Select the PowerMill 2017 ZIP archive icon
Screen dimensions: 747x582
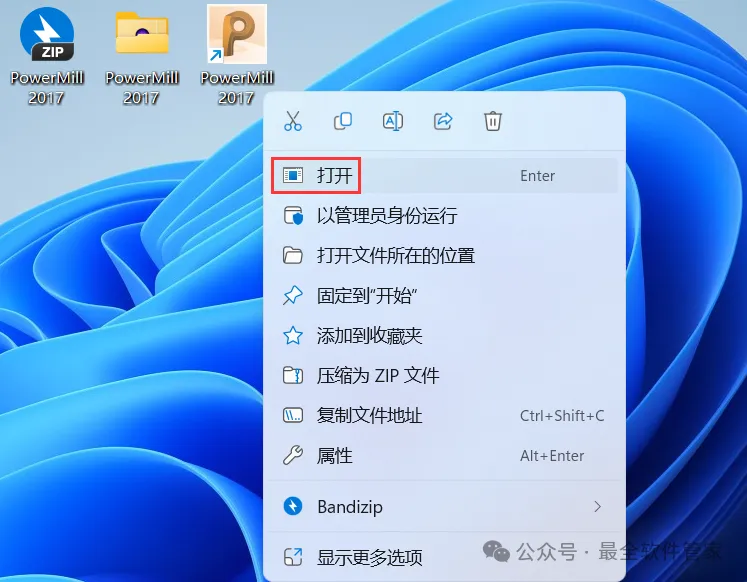click(x=47, y=56)
